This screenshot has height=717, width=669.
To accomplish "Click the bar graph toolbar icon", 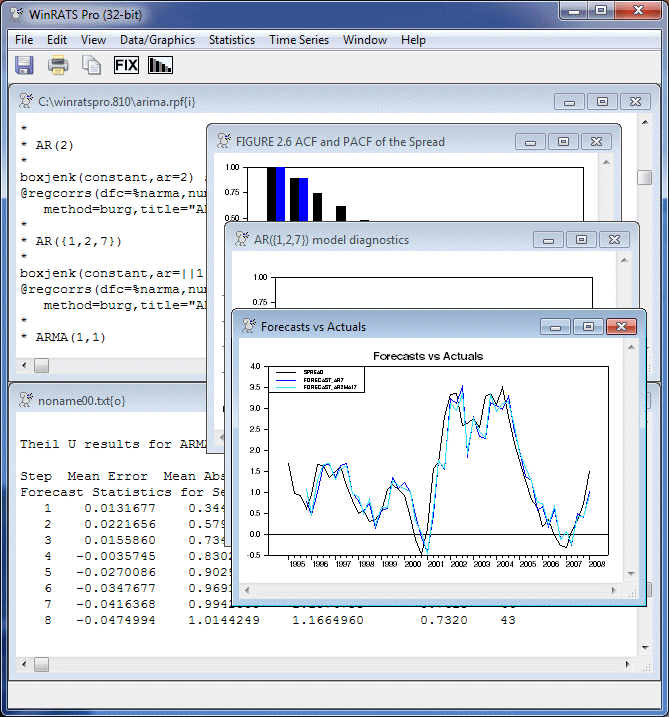I will point(160,65).
